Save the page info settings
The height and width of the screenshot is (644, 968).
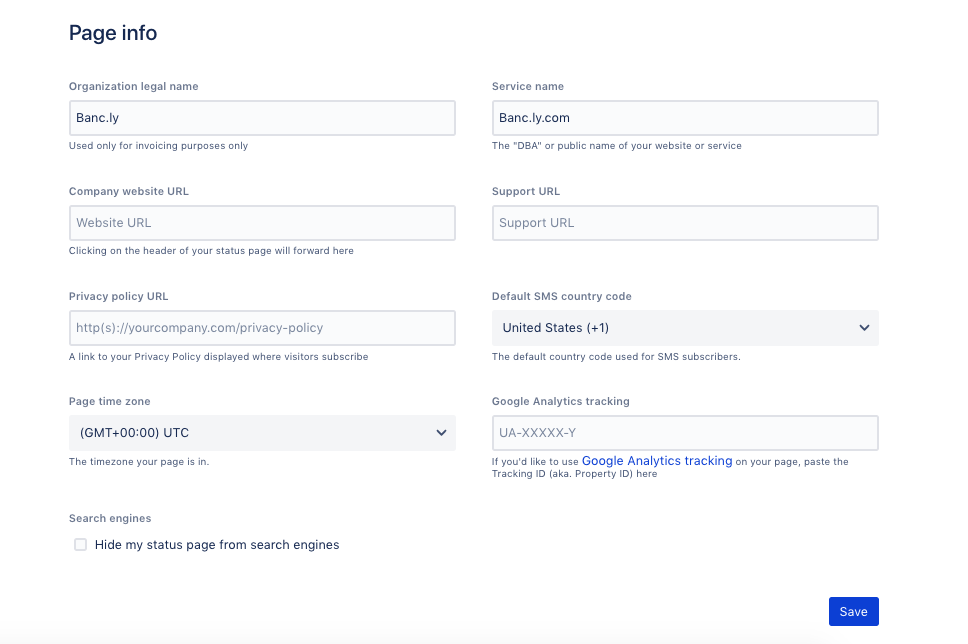(853, 612)
